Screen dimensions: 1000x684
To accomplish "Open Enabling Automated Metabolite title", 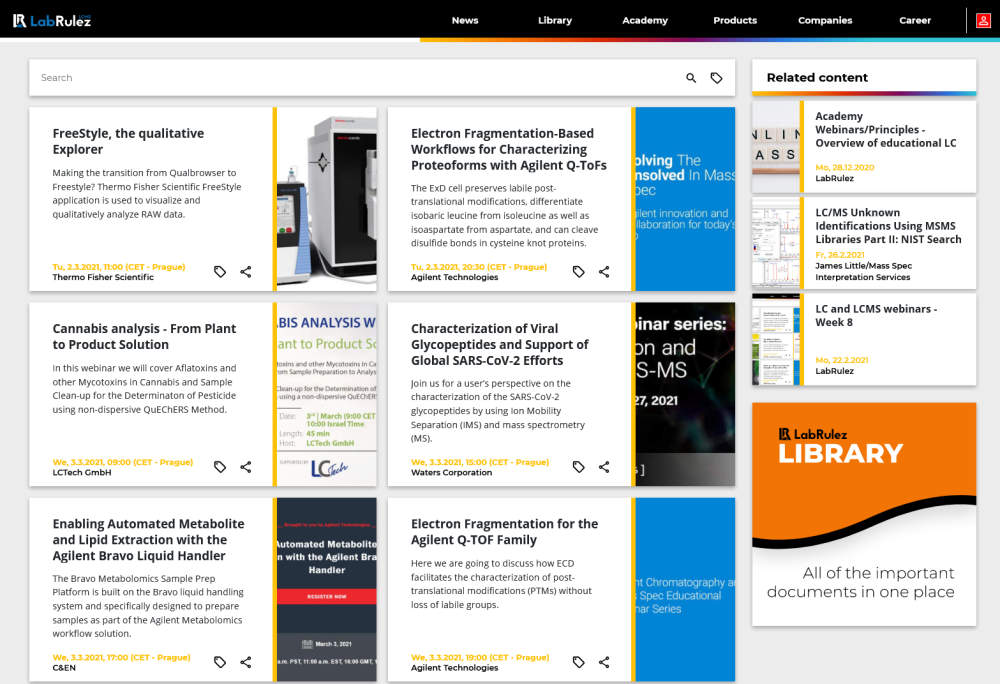I will pyautogui.click(x=148, y=539).
